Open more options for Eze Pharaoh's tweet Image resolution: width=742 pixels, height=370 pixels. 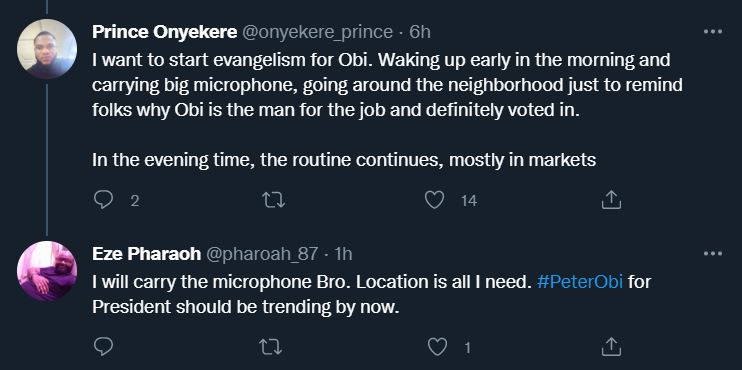pos(713,254)
